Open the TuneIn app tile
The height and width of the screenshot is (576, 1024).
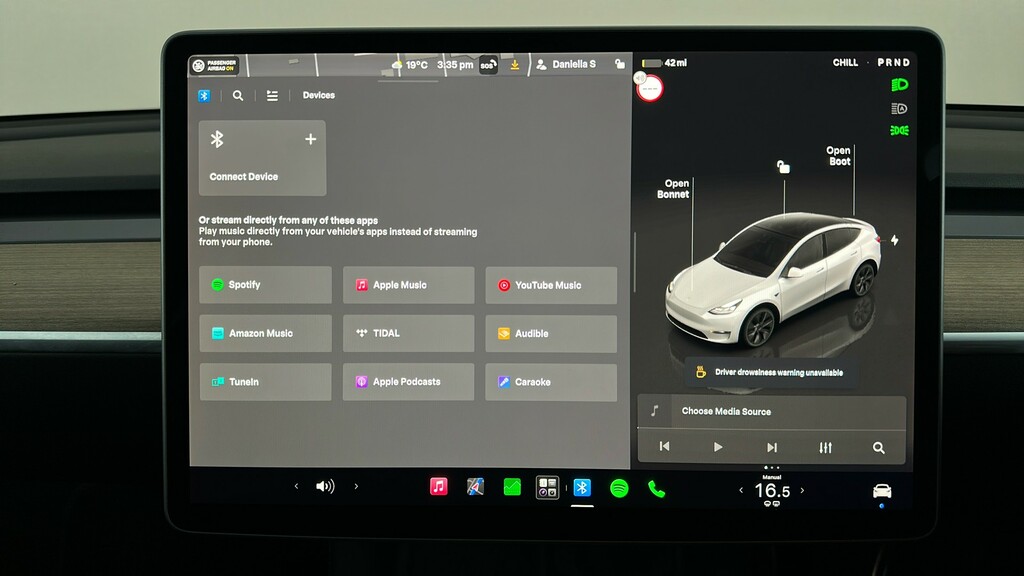(265, 382)
